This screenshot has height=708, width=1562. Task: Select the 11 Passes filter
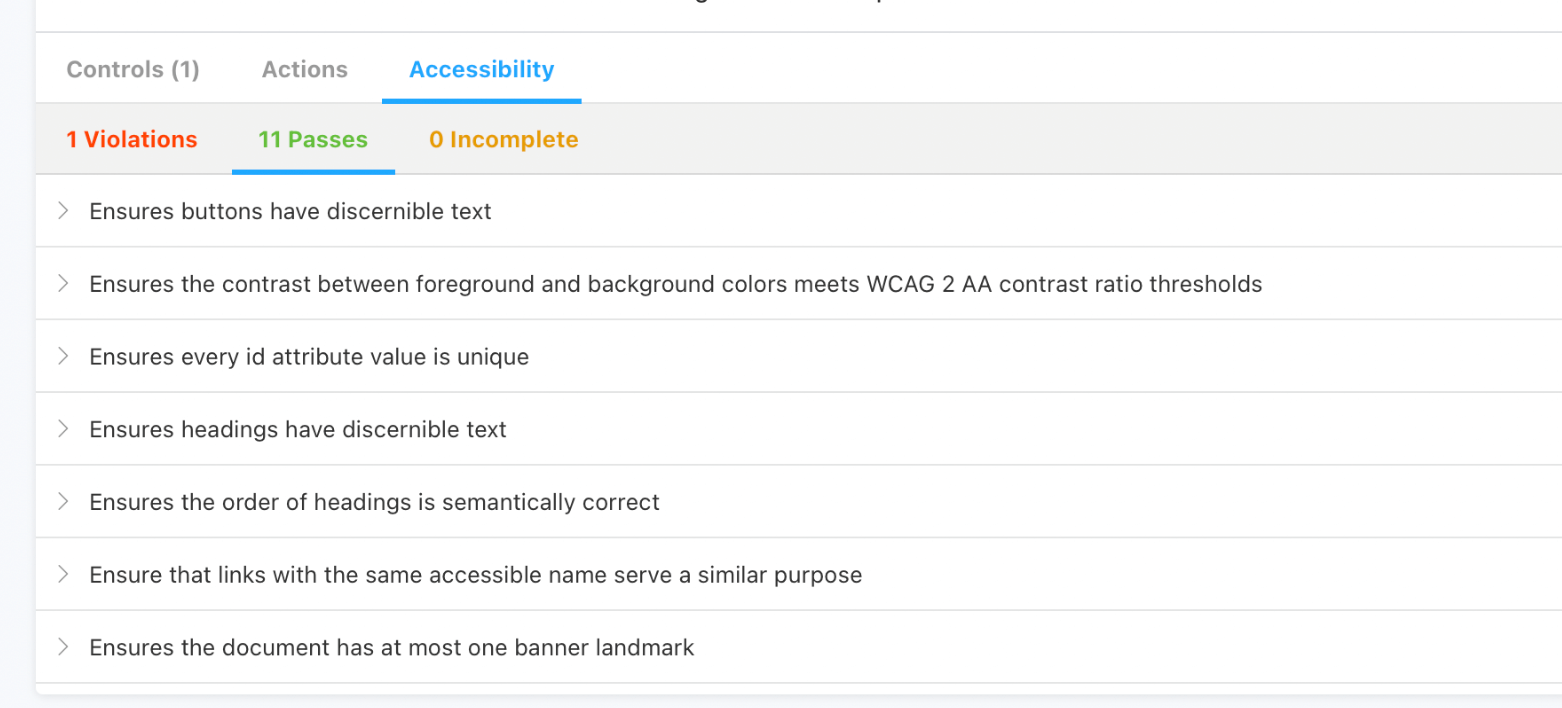(x=313, y=140)
